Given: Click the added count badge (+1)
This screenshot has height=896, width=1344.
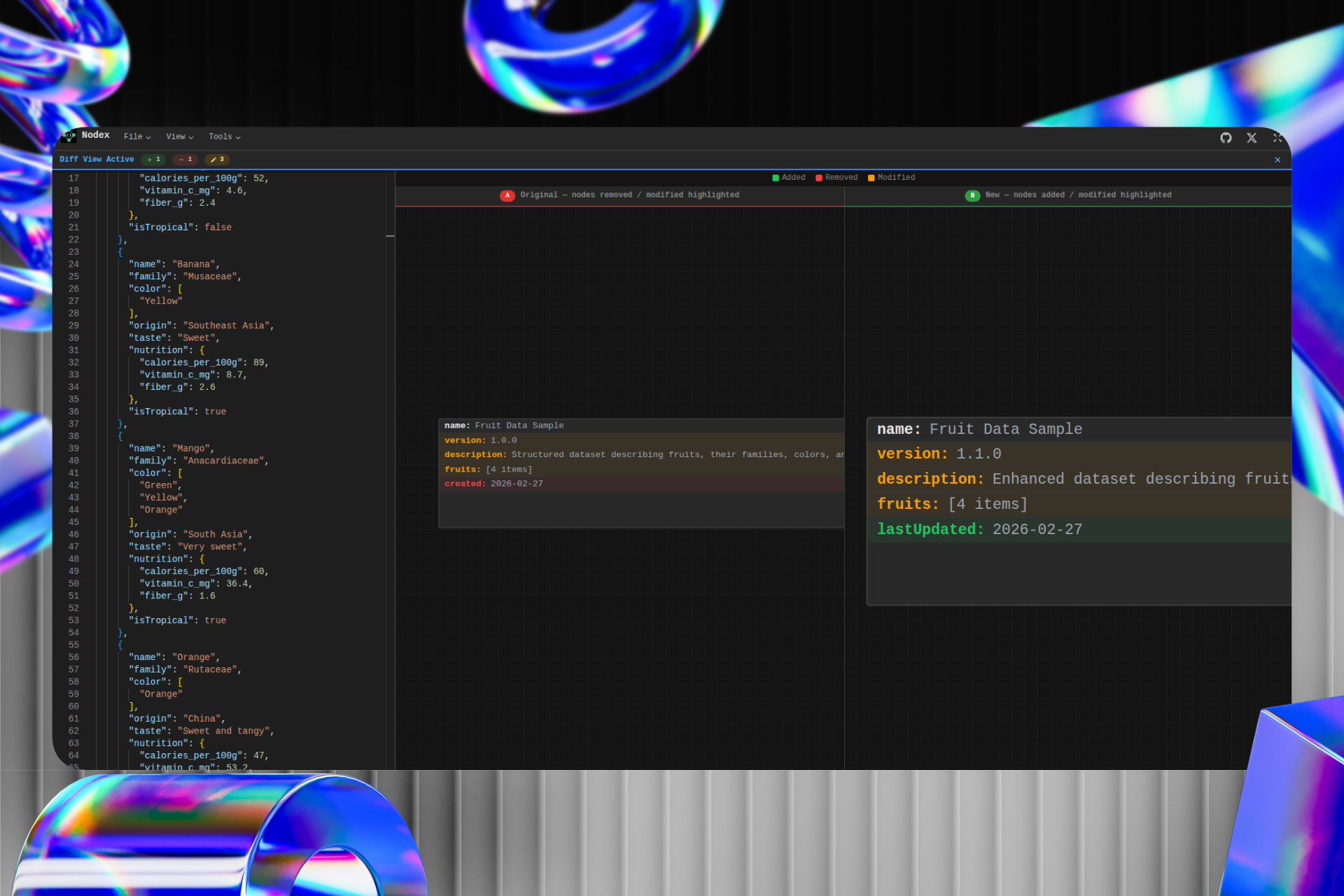Looking at the screenshot, I should click(x=154, y=160).
